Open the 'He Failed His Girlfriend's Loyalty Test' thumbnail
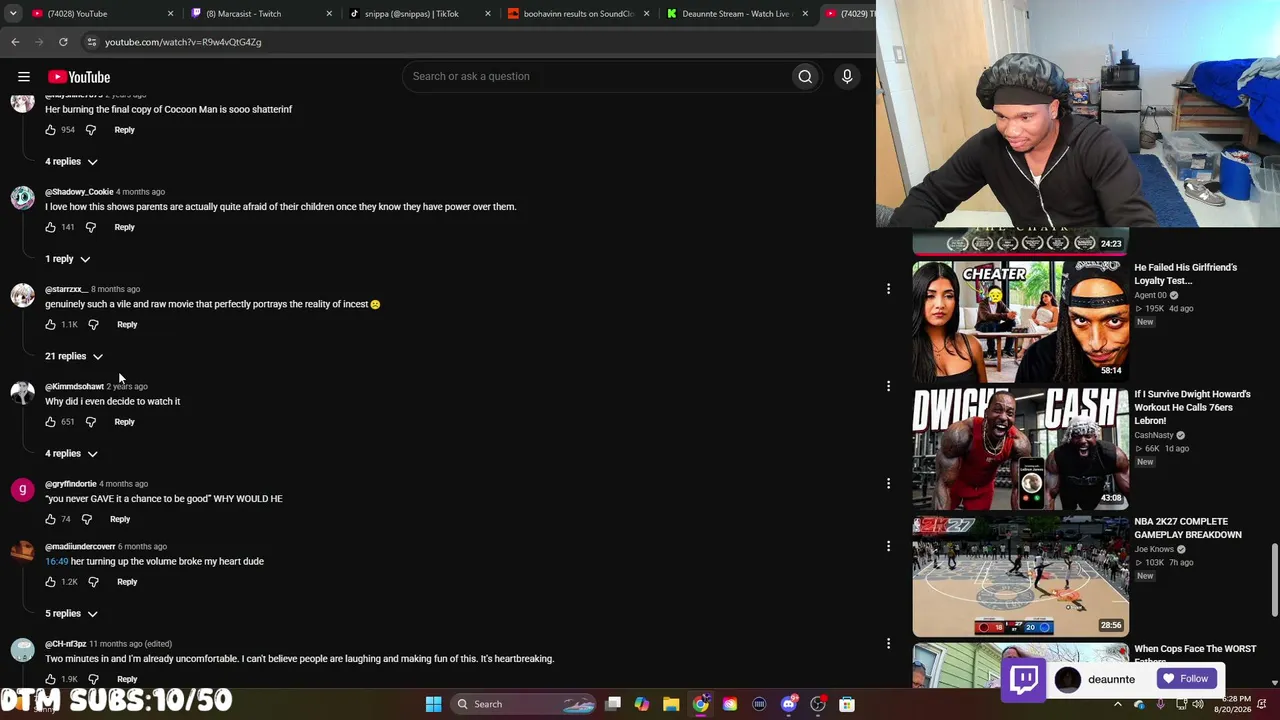1280x720 pixels. pyautogui.click(x=1021, y=322)
